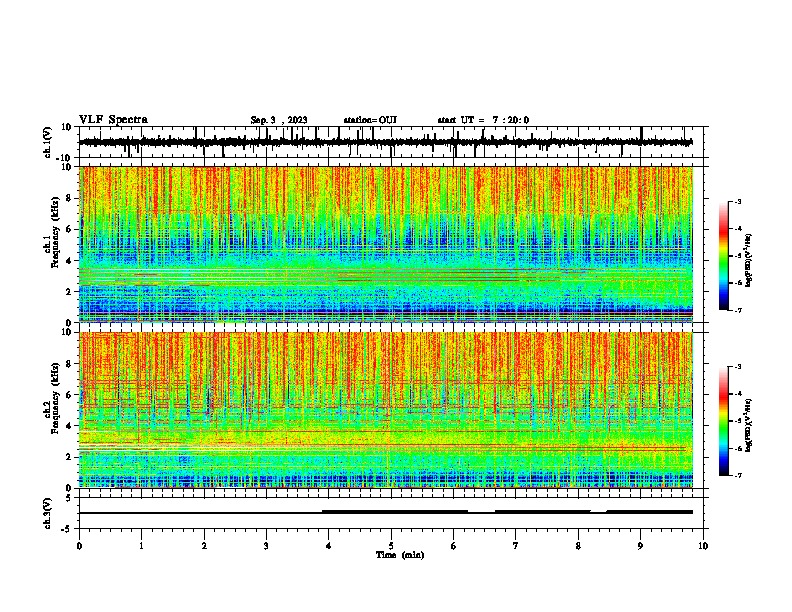Click the ch.2 color bar log(PSD) unit label

tap(749, 425)
